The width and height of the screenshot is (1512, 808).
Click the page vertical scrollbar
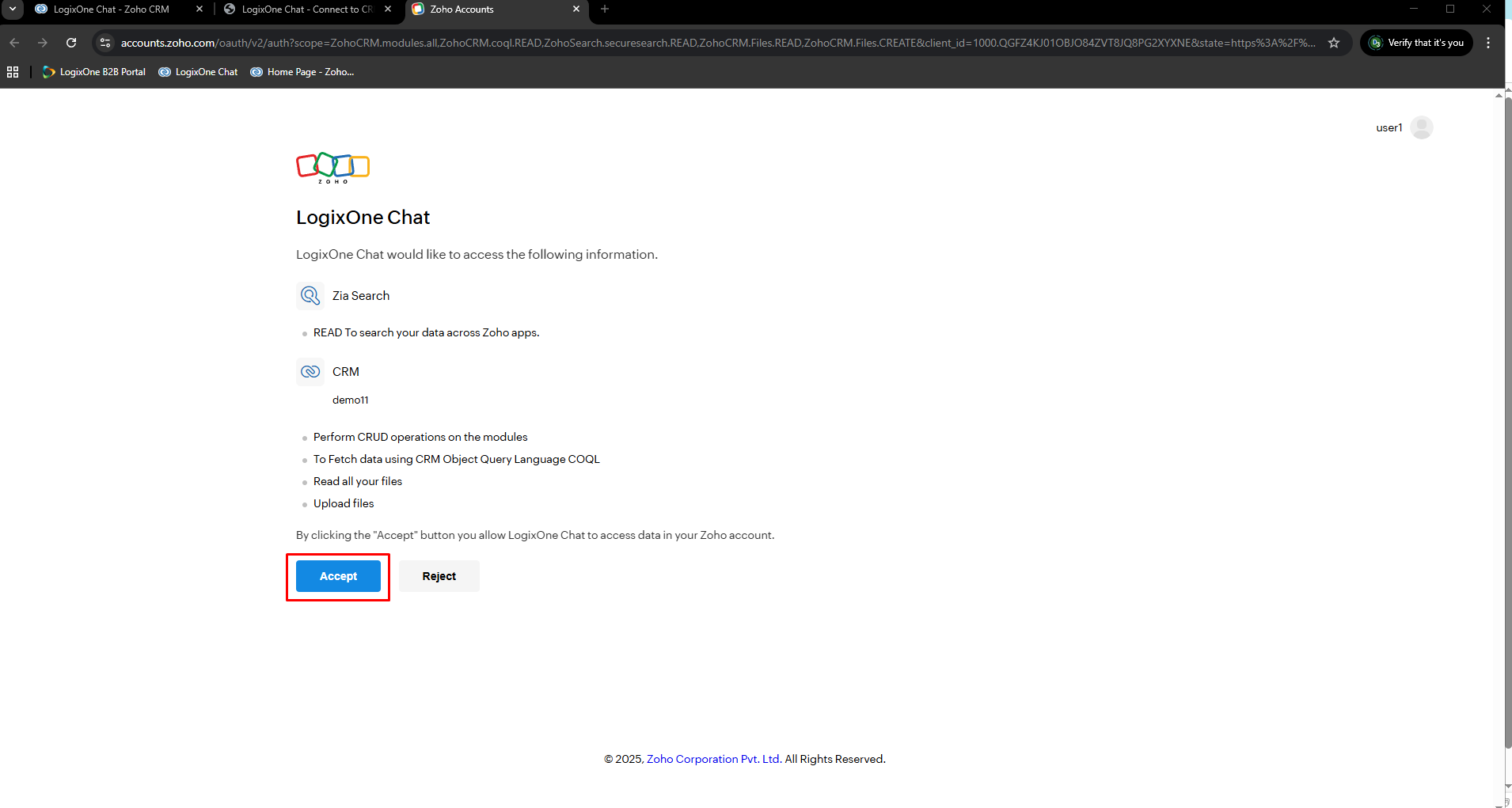coord(1508,424)
